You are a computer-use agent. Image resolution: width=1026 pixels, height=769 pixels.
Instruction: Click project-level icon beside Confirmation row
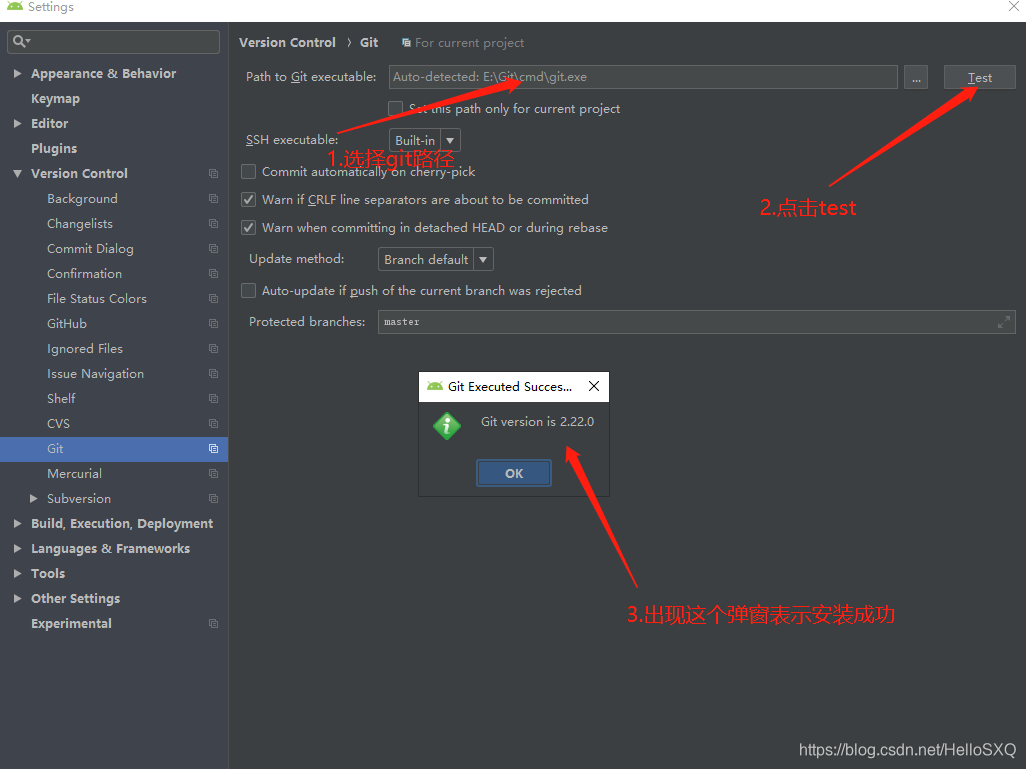[213, 274]
